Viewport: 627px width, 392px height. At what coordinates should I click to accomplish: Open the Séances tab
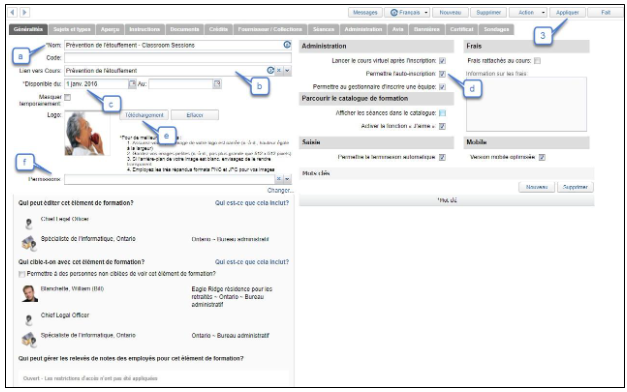click(x=323, y=29)
